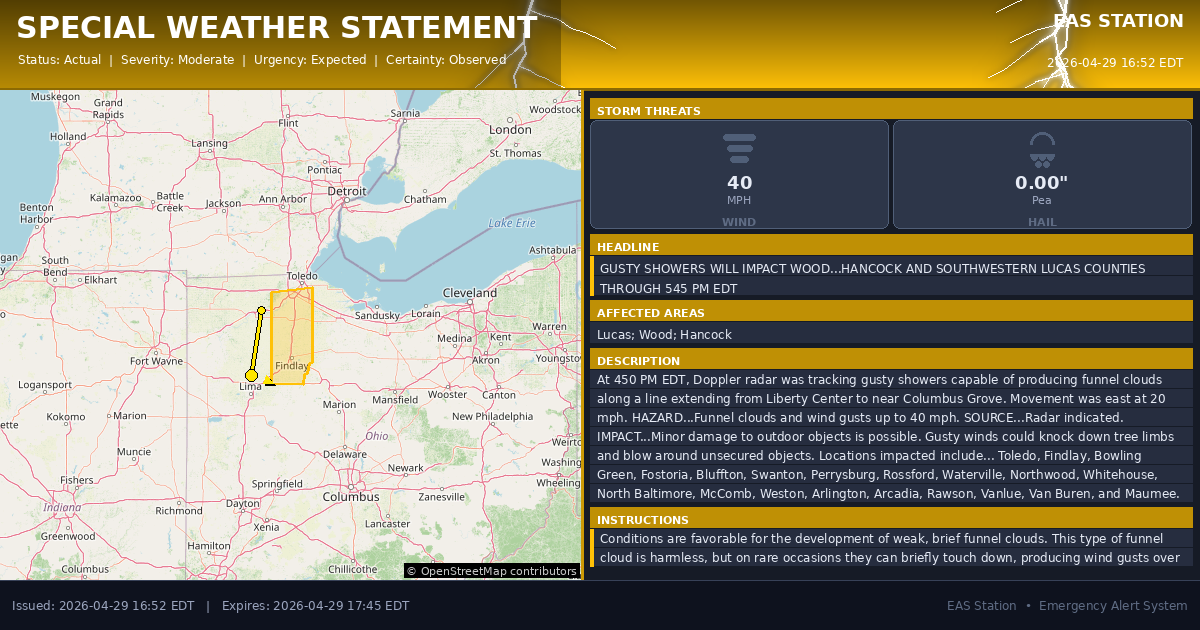Viewport: 1200px width, 630px height.
Task: Click the 0.00" hail size card
Action: coord(1041,175)
